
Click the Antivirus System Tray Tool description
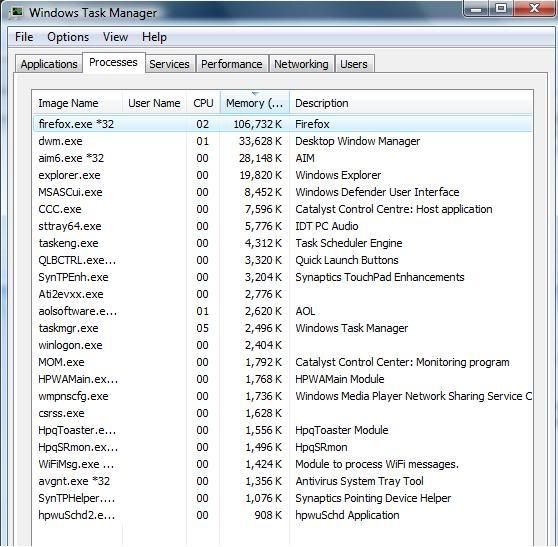coord(359,481)
